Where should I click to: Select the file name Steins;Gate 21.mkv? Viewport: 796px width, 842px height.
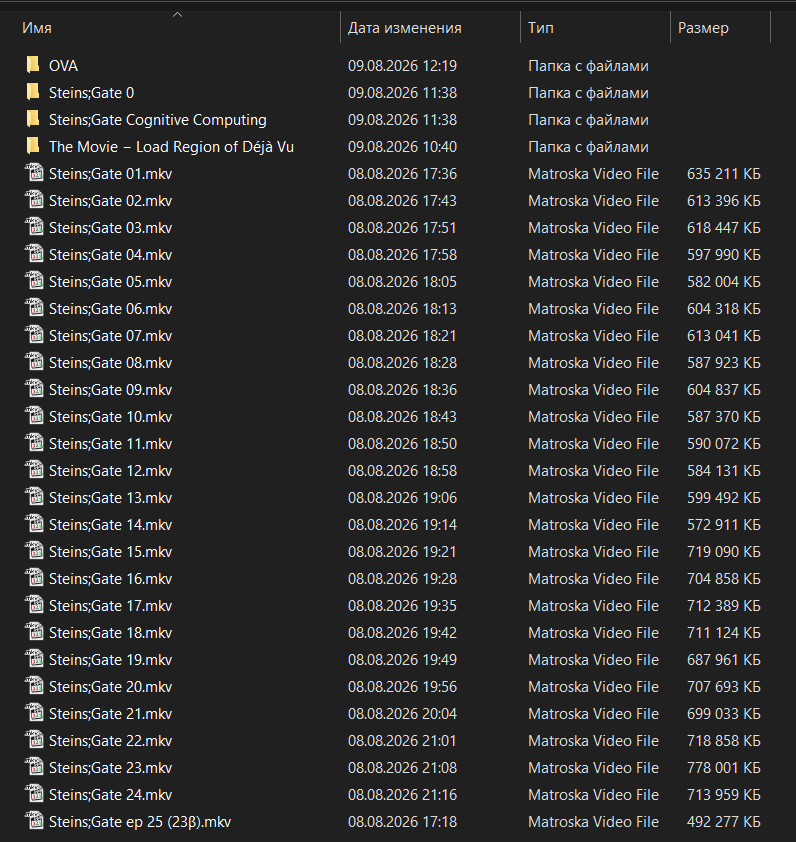coord(110,714)
